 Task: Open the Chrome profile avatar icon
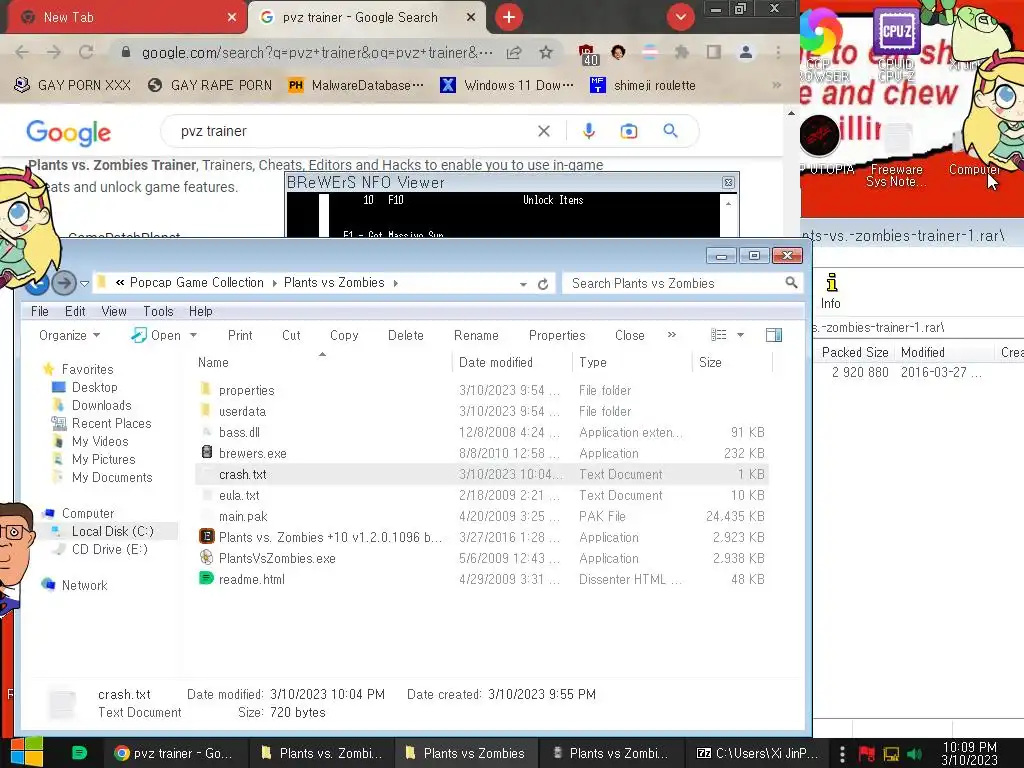click(x=746, y=52)
